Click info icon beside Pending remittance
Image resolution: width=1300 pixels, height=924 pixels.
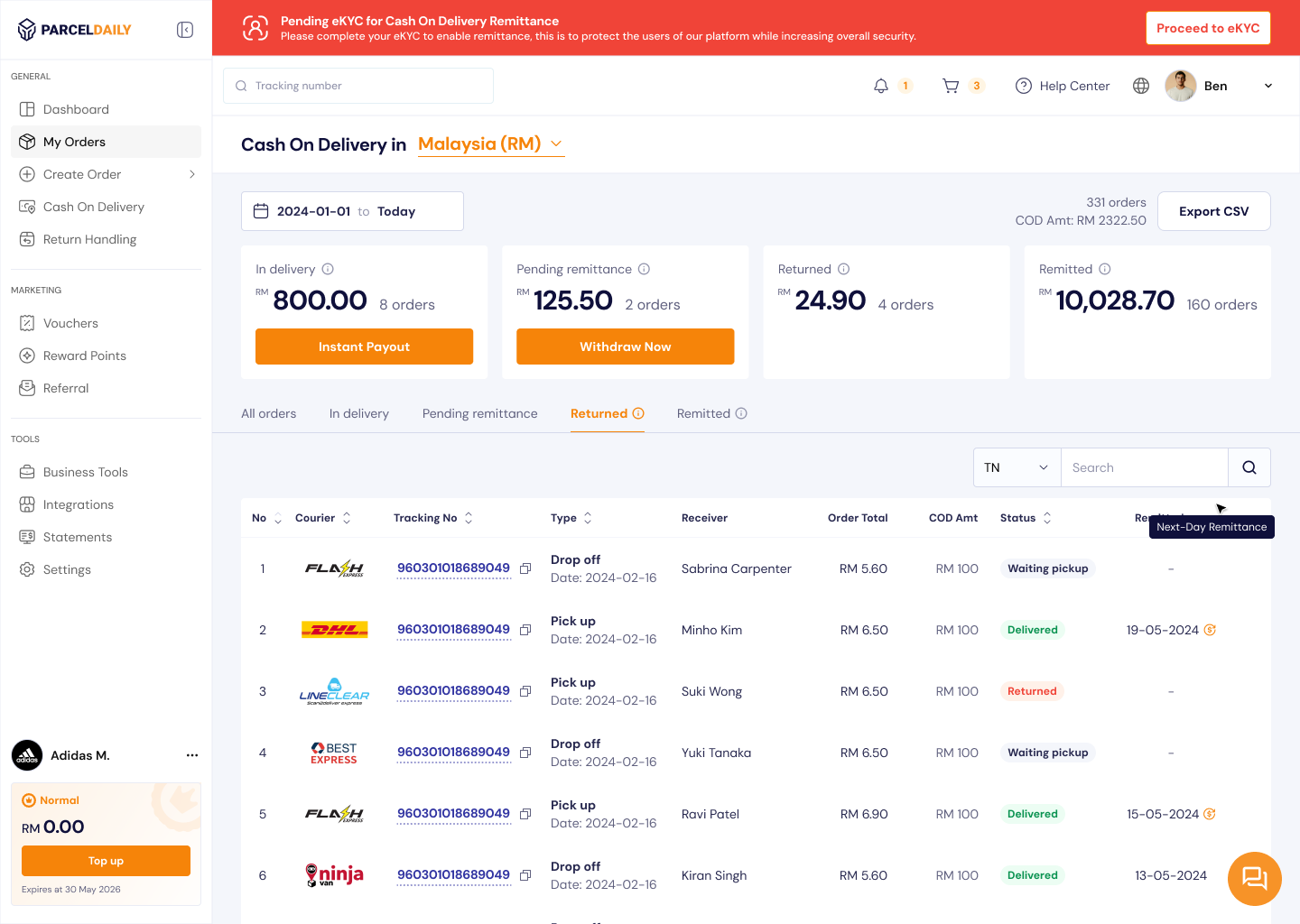click(644, 269)
